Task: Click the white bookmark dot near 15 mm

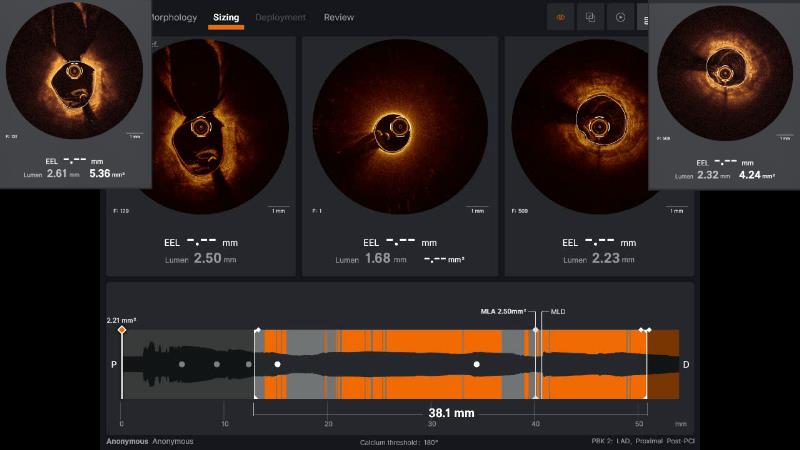Action: tap(278, 365)
